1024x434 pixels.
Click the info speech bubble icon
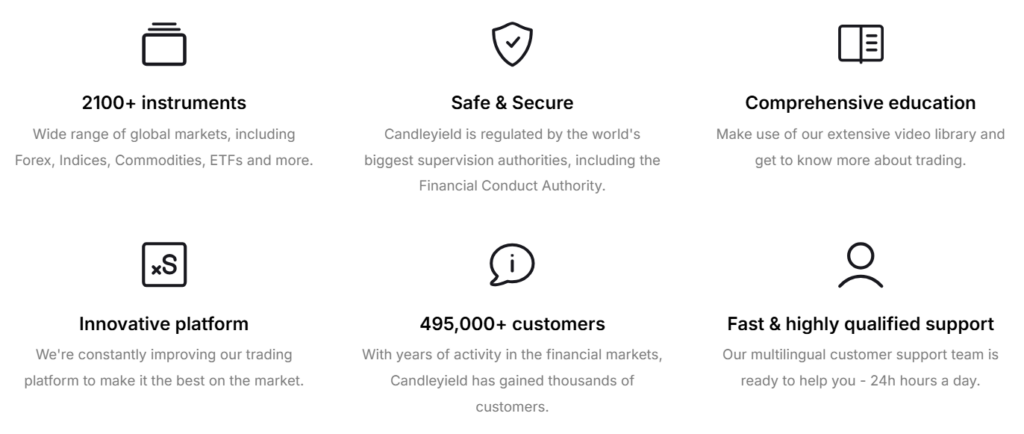click(x=512, y=265)
